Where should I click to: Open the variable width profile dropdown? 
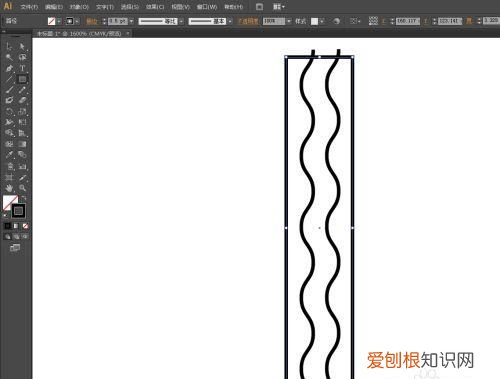181,21
